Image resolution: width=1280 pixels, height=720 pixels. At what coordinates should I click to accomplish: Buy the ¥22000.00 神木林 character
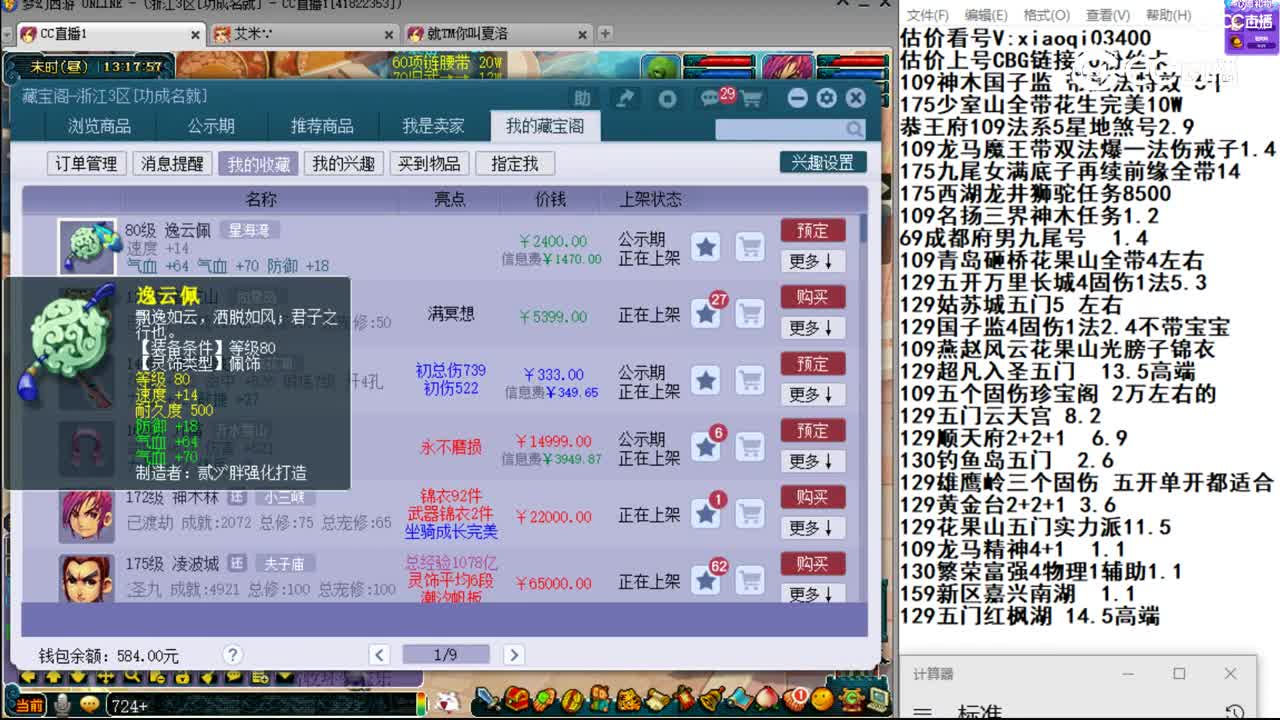click(x=813, y=497)
